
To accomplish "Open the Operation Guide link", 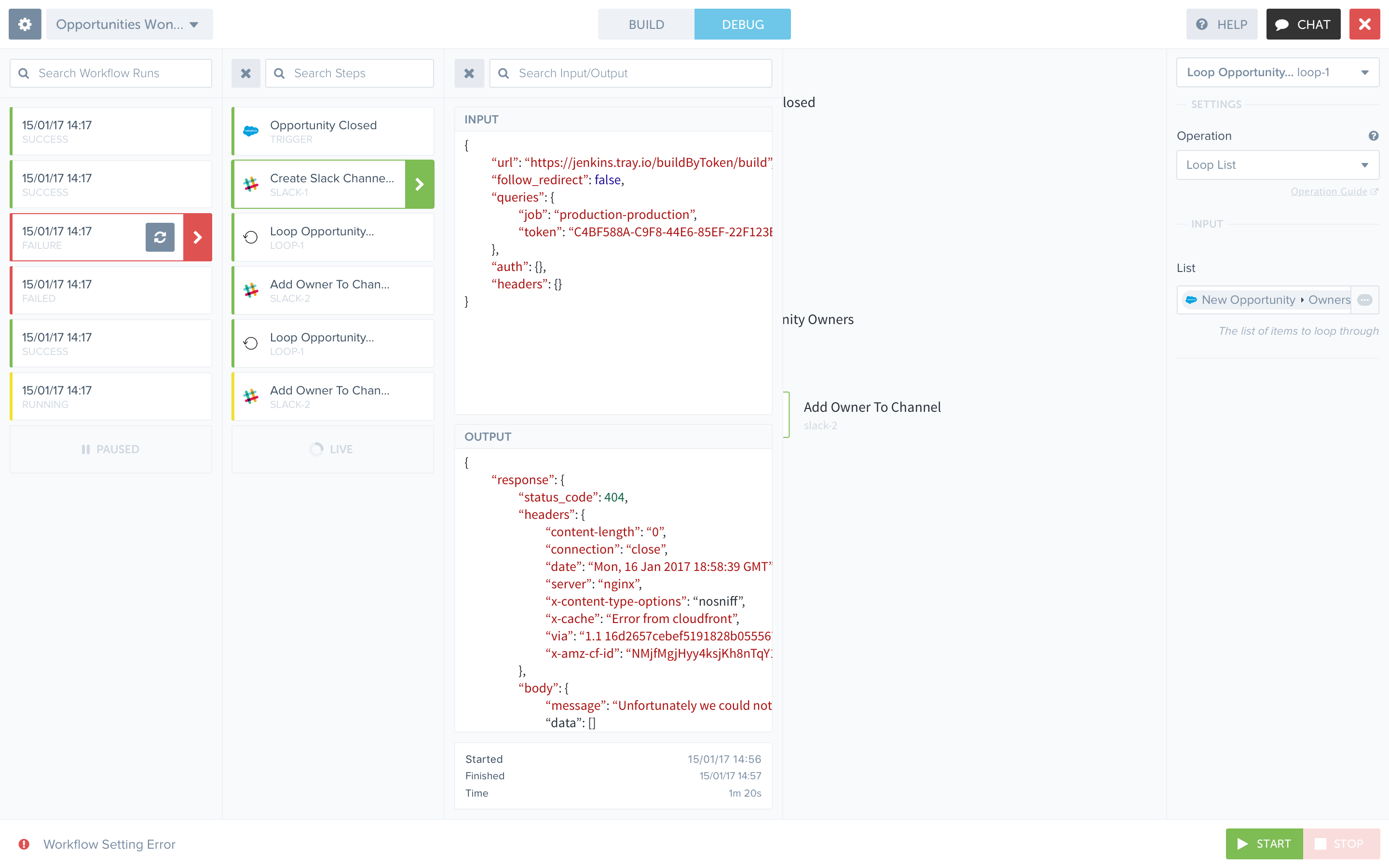I will tap(1329, 192).
